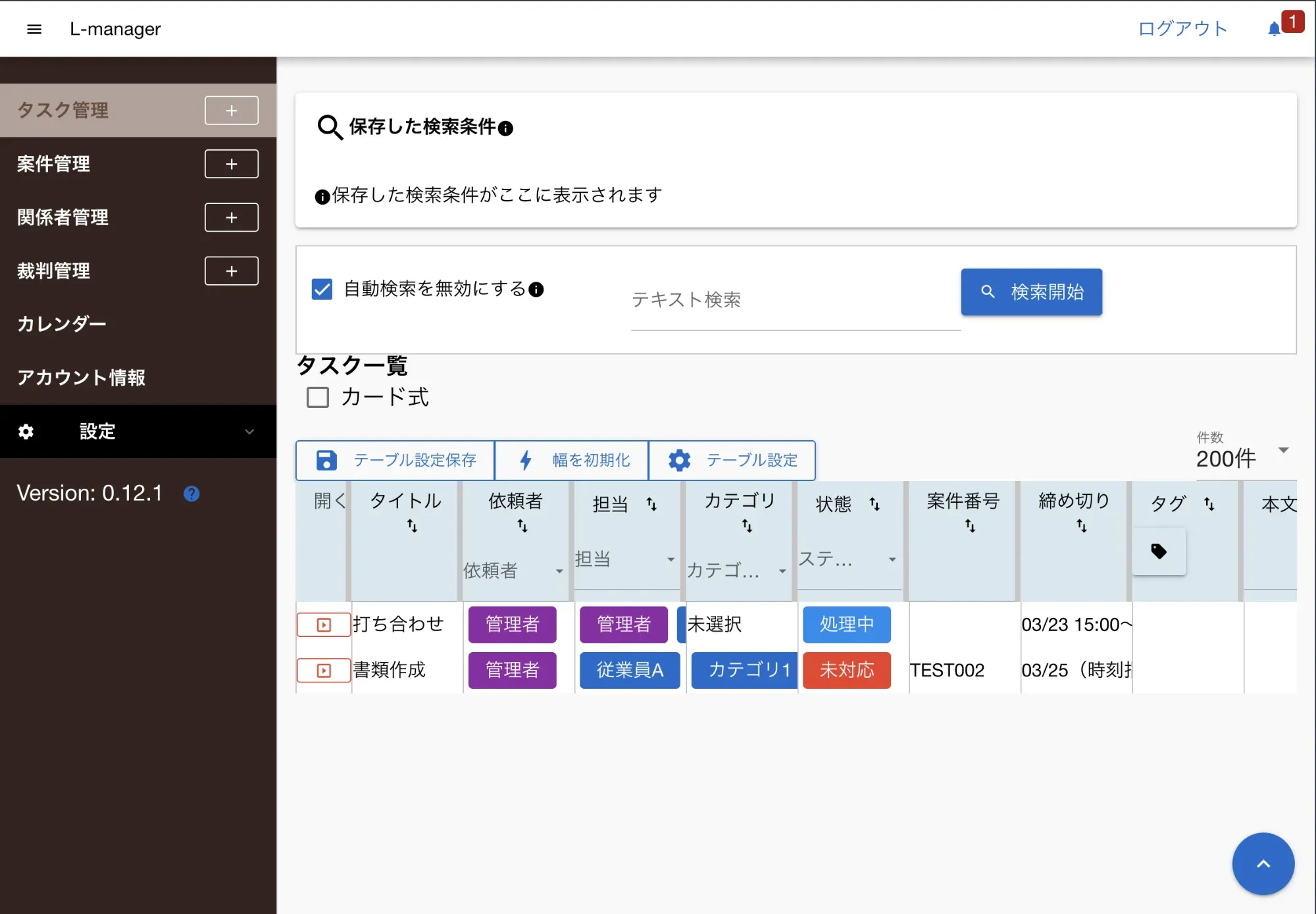Image resolution: width=1316 pixels, height=914 pixels.
Task: Click the ログアウト link
Action: (x=1182, y=29)
